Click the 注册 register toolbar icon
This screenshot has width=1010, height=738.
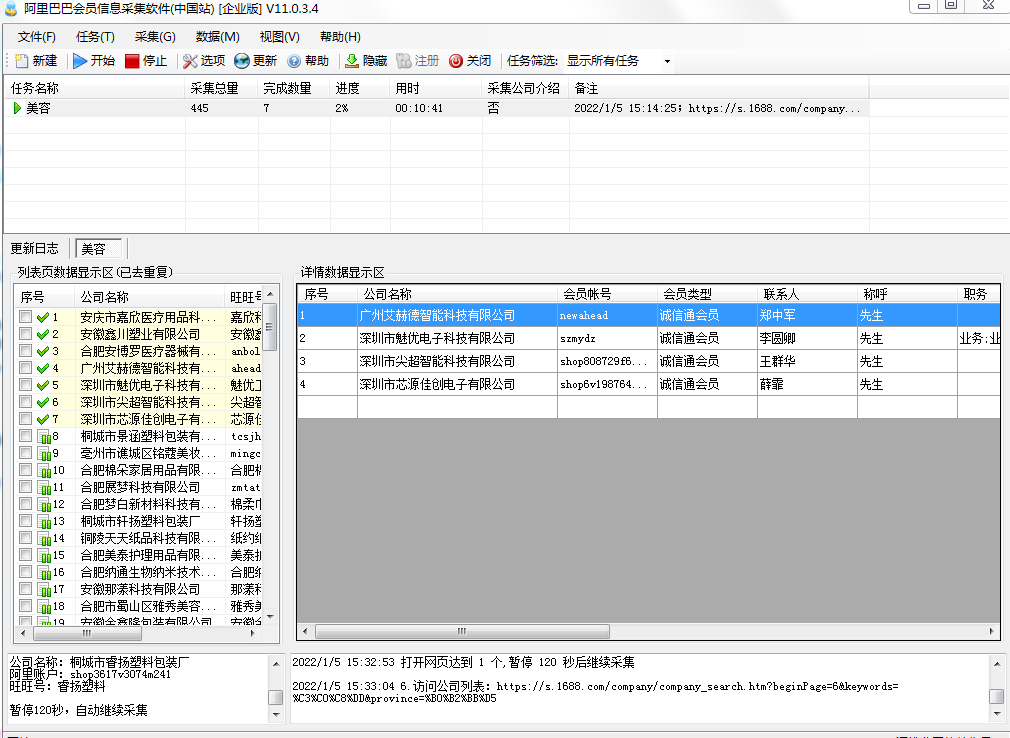pyautogui.click(x=404, y=61)
